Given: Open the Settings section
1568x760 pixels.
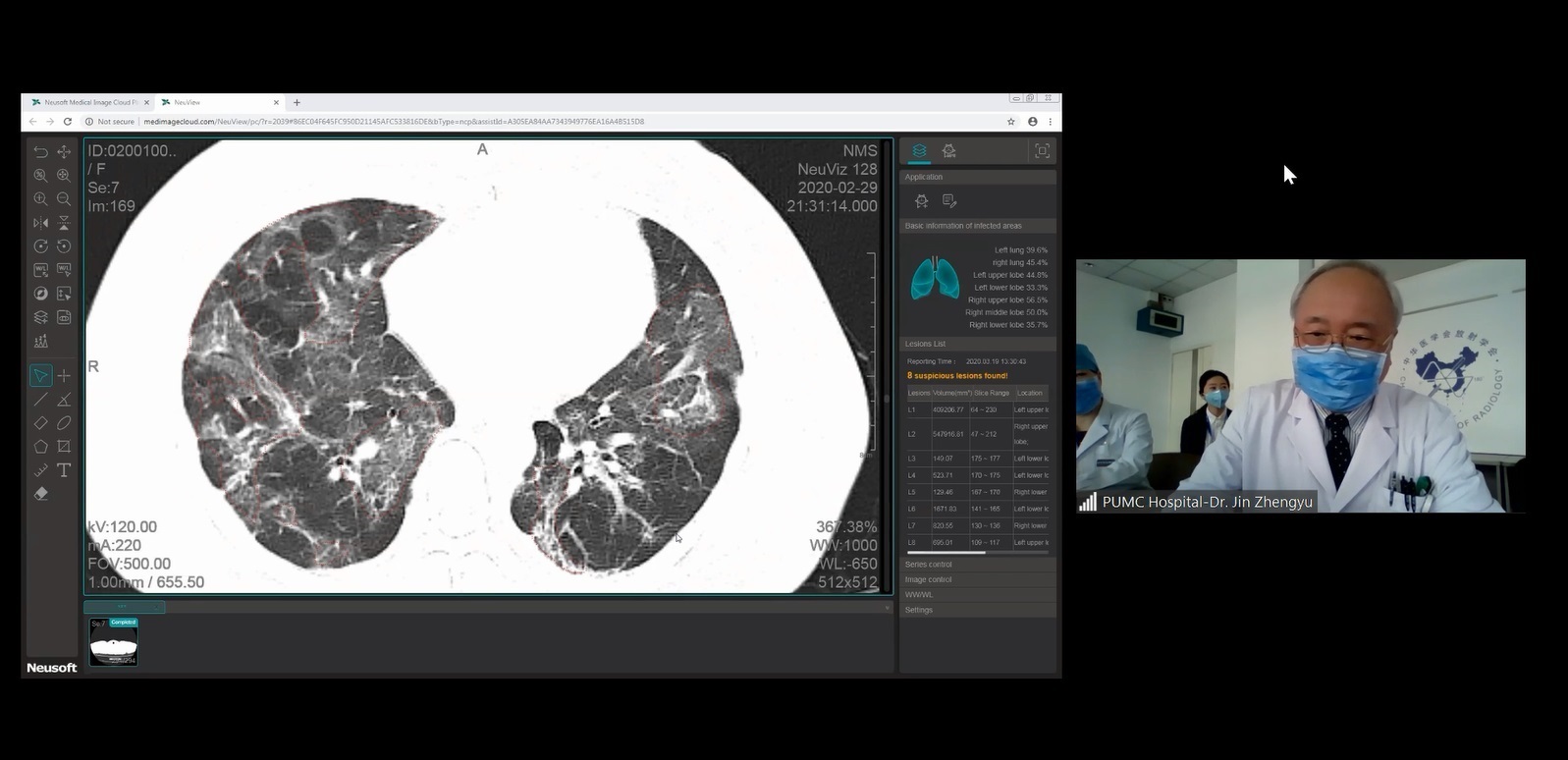Looking at the screenshot, I should pos(977,610).
